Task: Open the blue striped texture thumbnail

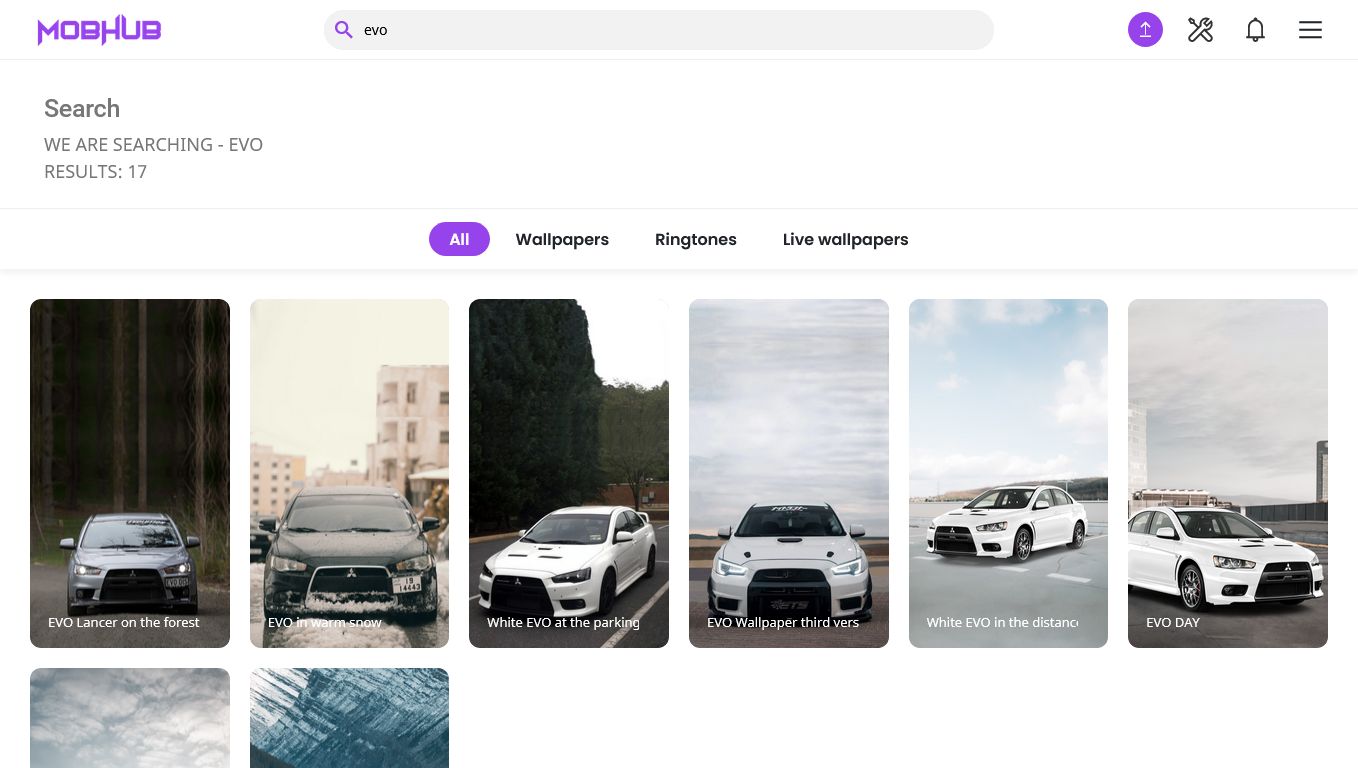Action: (x=349, y=718)
